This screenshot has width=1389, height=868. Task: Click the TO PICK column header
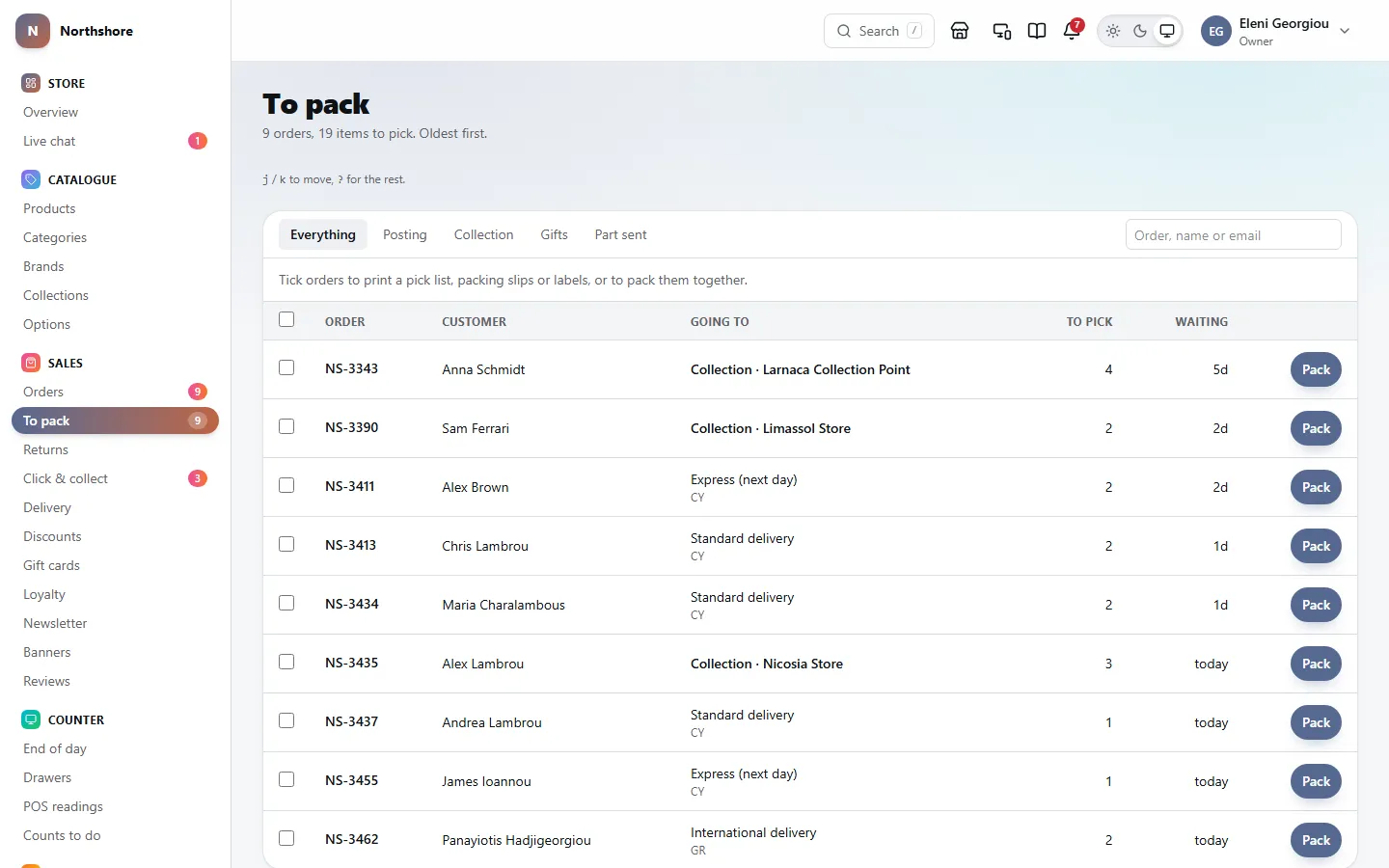1089,322
